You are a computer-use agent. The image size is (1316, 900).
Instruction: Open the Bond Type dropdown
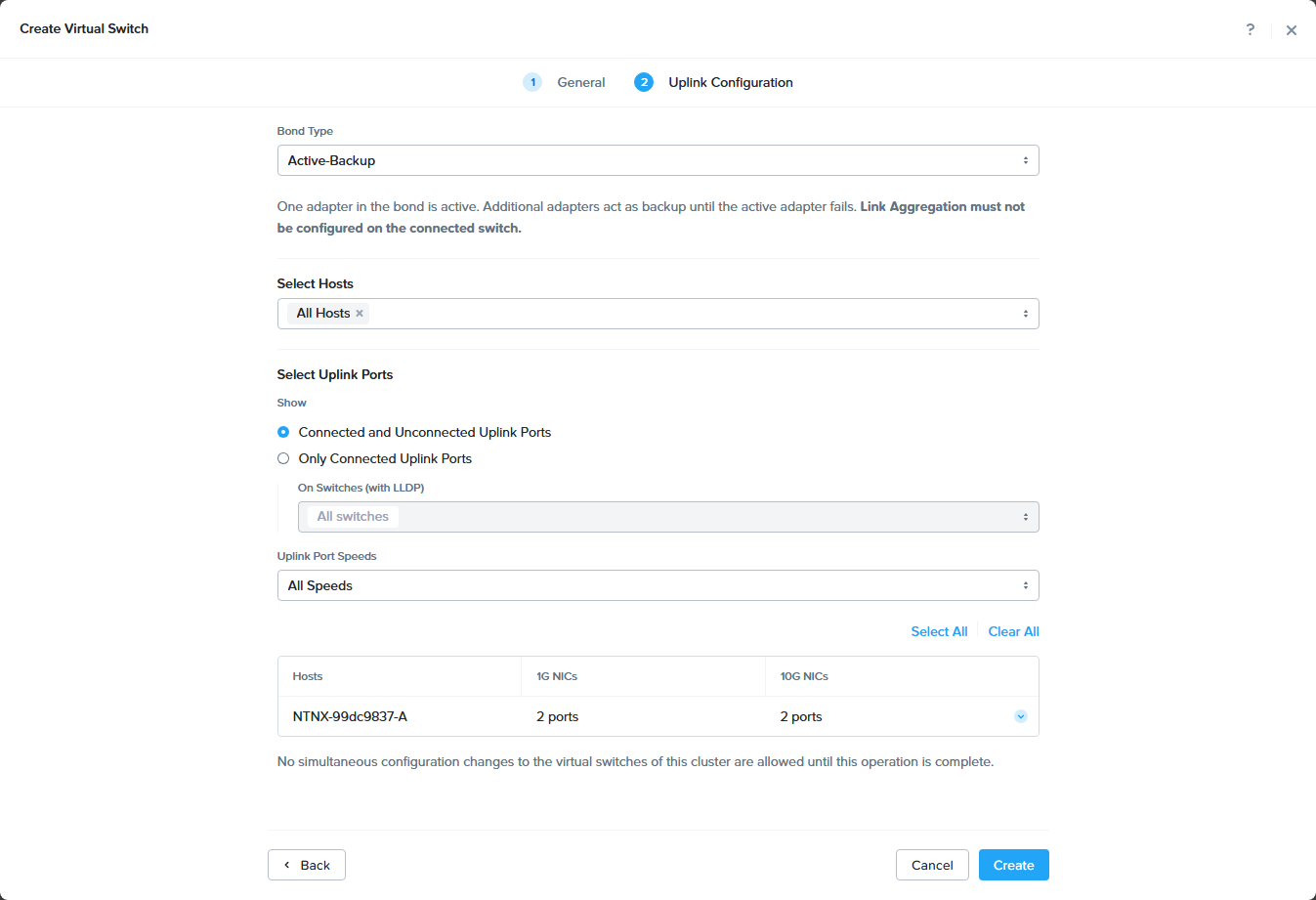[x=658, y=160]
